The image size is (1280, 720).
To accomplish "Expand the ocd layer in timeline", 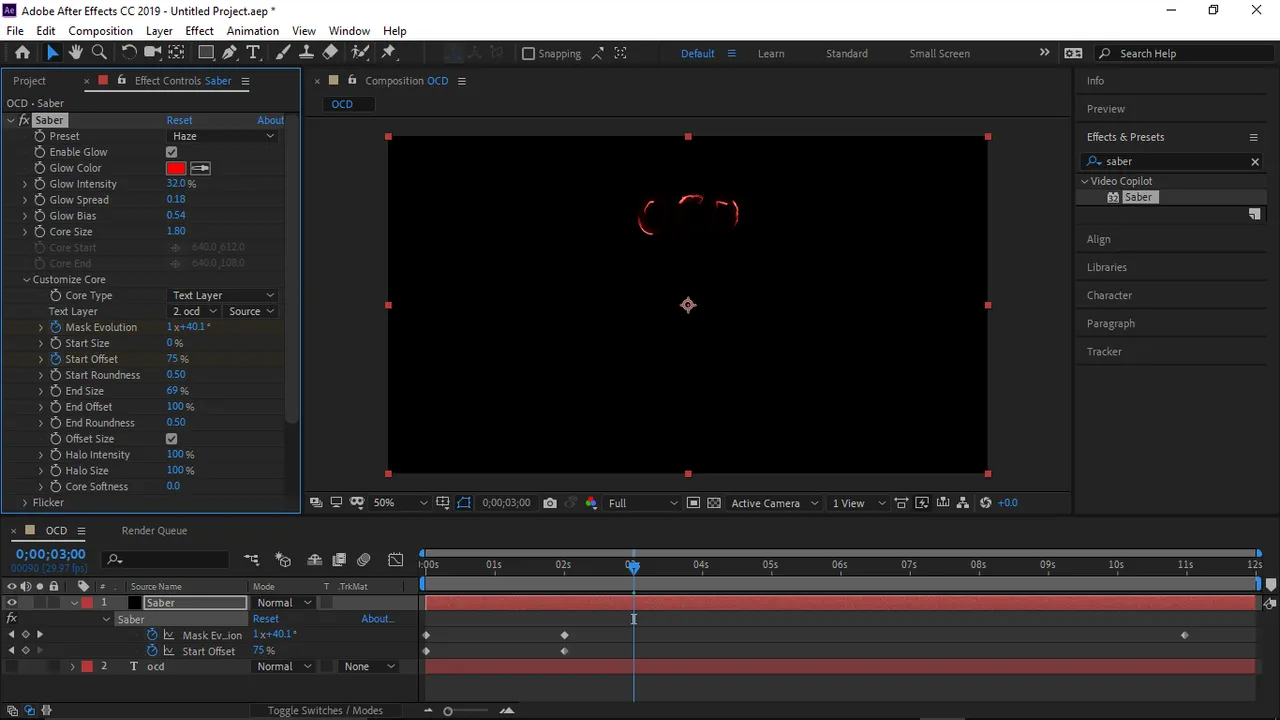I will pyautogui.click(x=72, y=667).
